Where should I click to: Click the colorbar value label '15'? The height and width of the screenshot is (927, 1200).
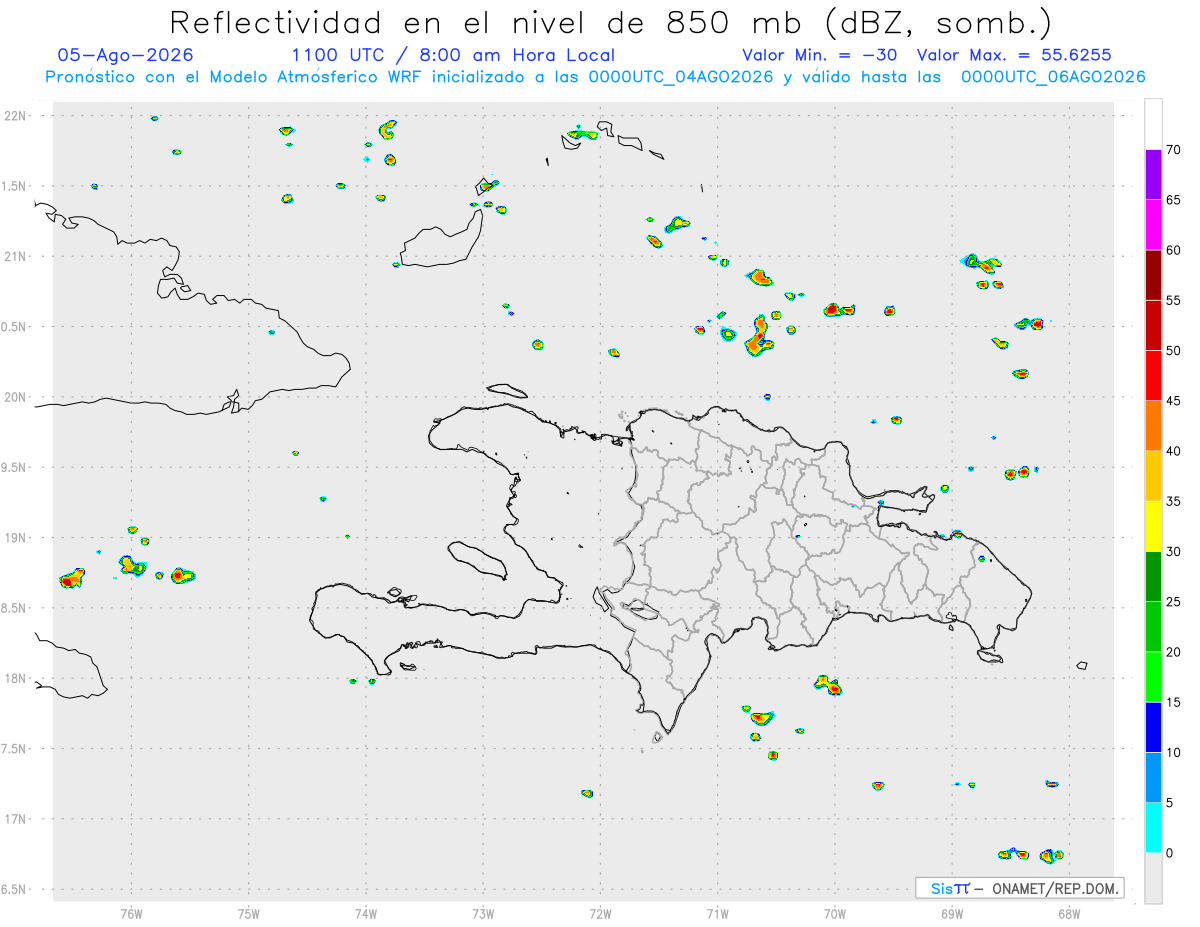point(1173,702)
